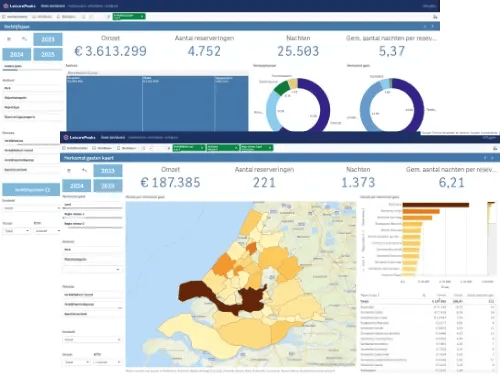Go to the previous sheet via the front window arrow
This screenshot has height=375, width=500.
click(x=485, y=158)
